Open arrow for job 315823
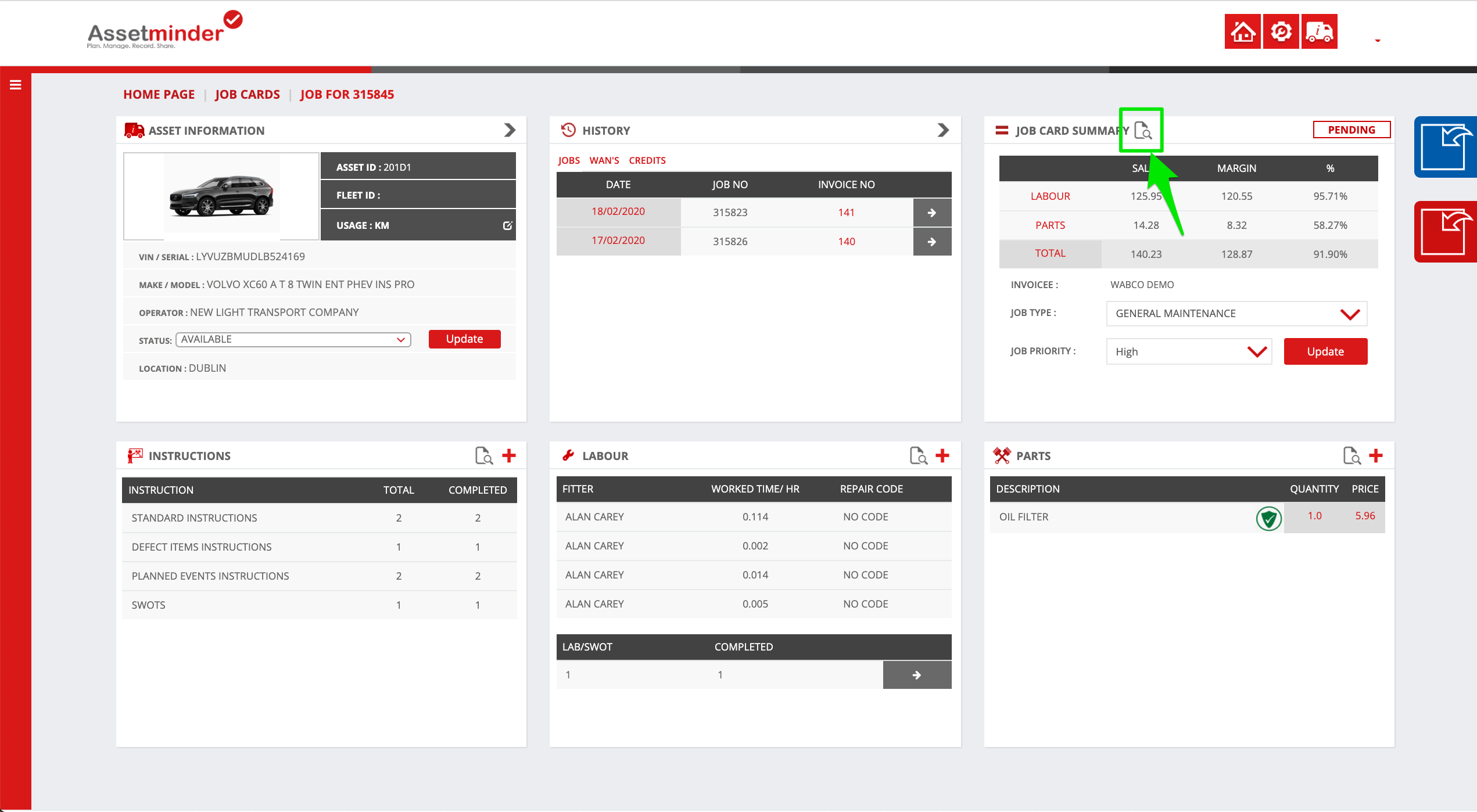 click(x=932, y=213)
